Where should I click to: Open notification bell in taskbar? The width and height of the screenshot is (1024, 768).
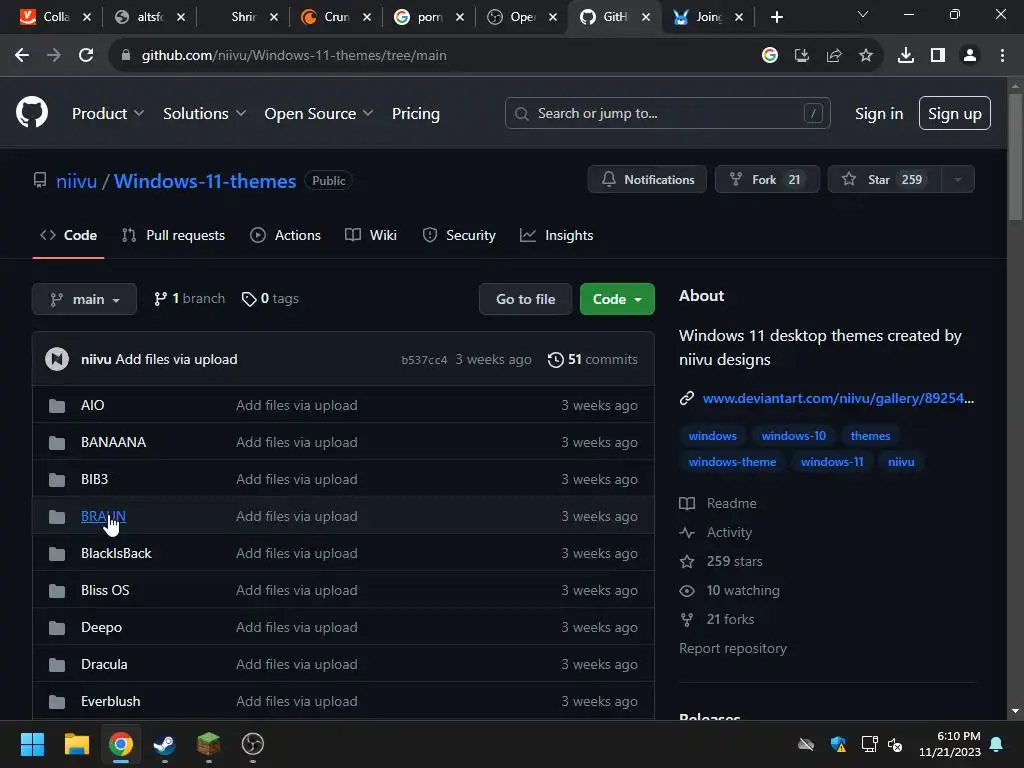[997, 744]
